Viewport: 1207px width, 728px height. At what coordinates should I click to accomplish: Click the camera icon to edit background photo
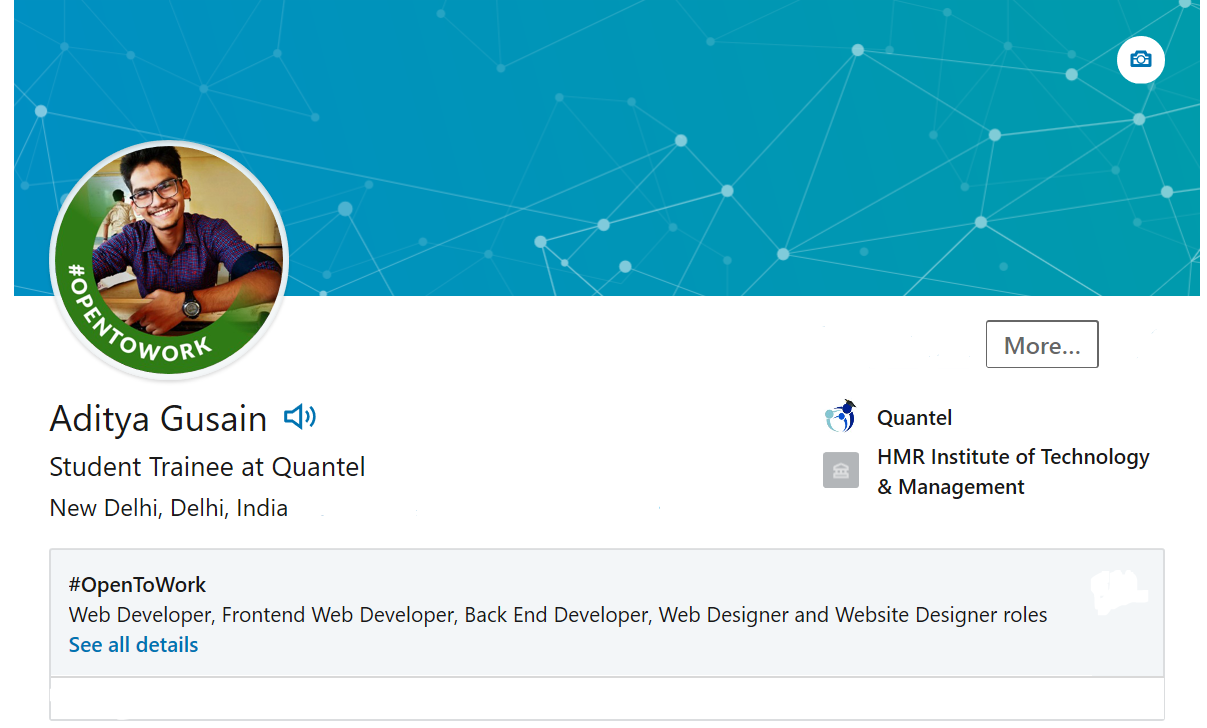[1140, 60]
